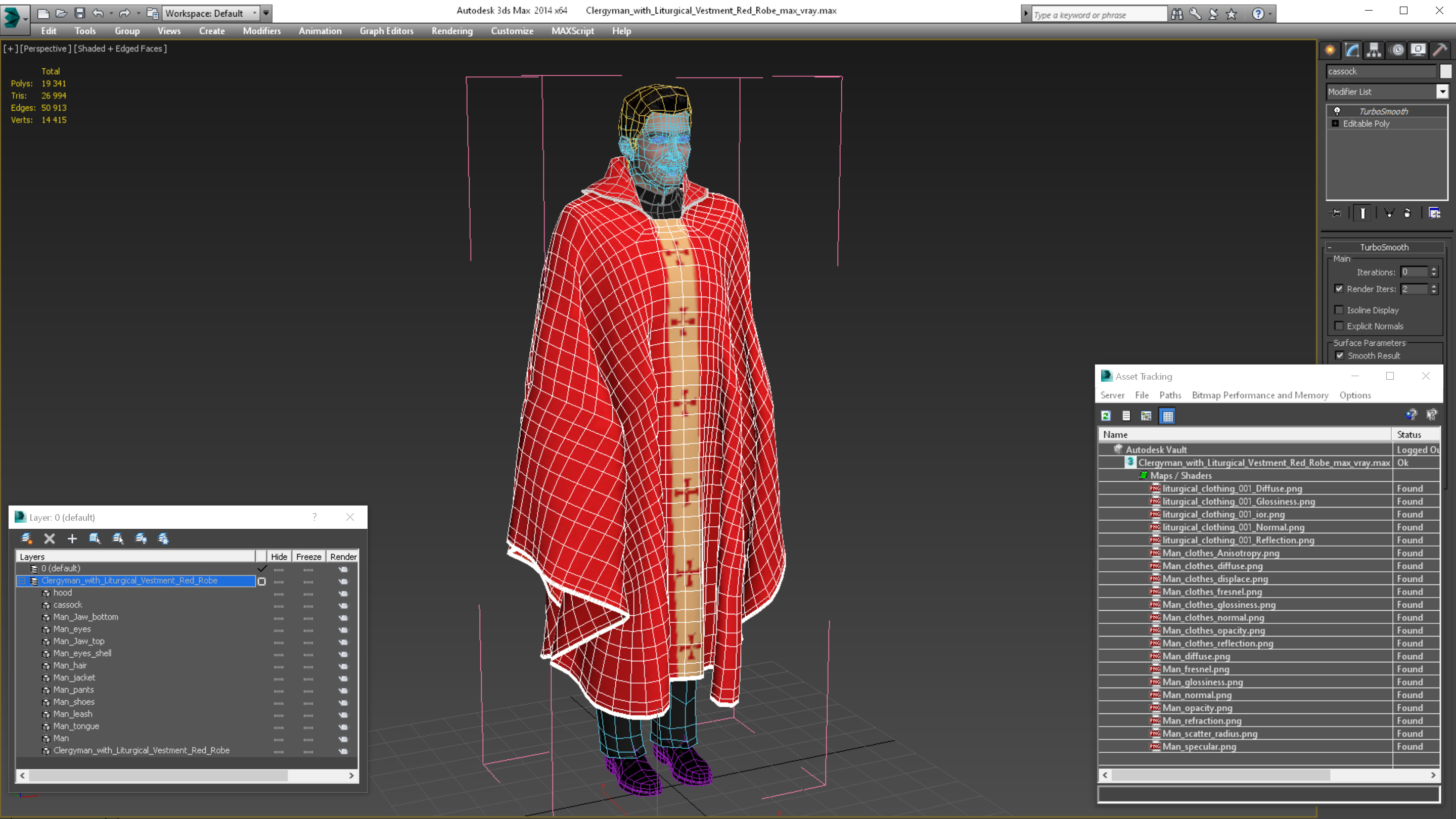Open the Paths menu in Asset Tracking
Viewport: 1456px width, 819px height.
point(1170,395)
